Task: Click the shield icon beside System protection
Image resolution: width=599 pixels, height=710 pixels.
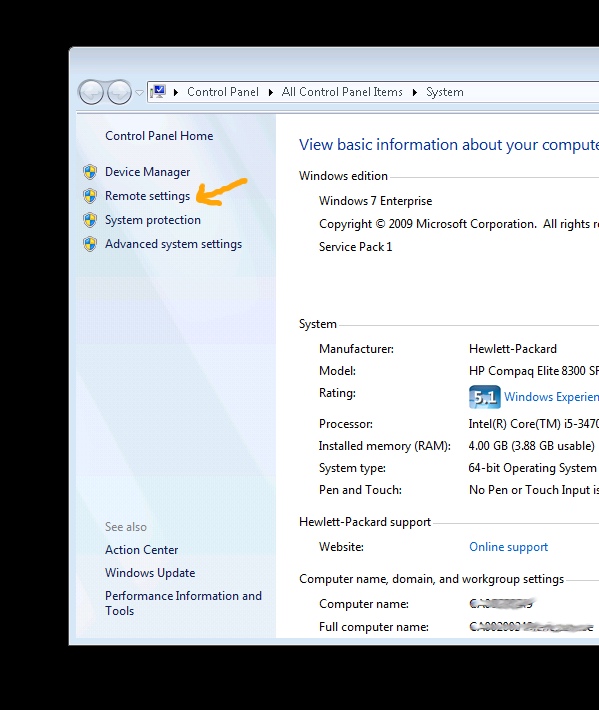Action: pyautogui.click(x=90, y=220)
